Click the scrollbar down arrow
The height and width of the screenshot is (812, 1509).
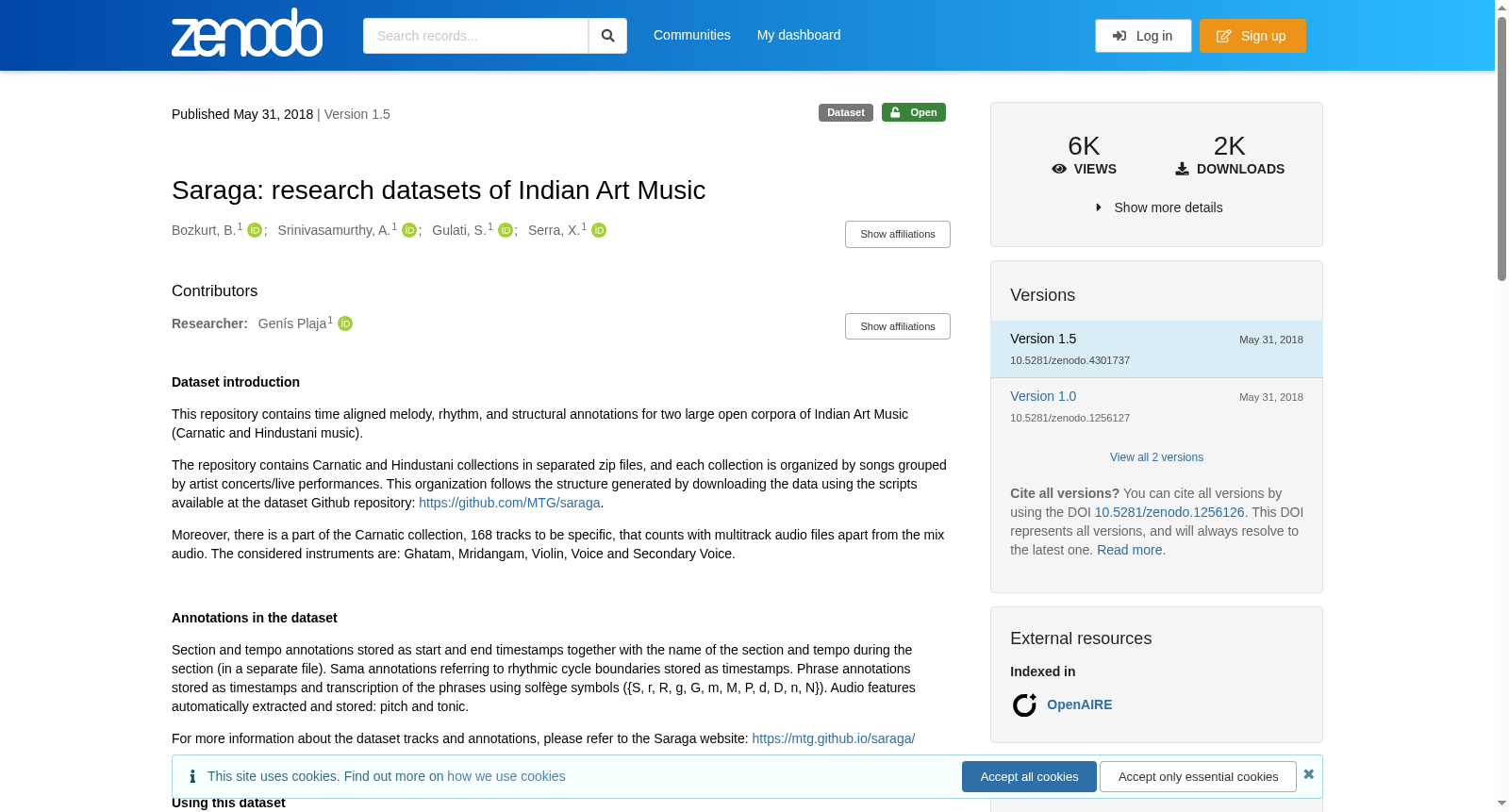click(x=1501, y=804)
